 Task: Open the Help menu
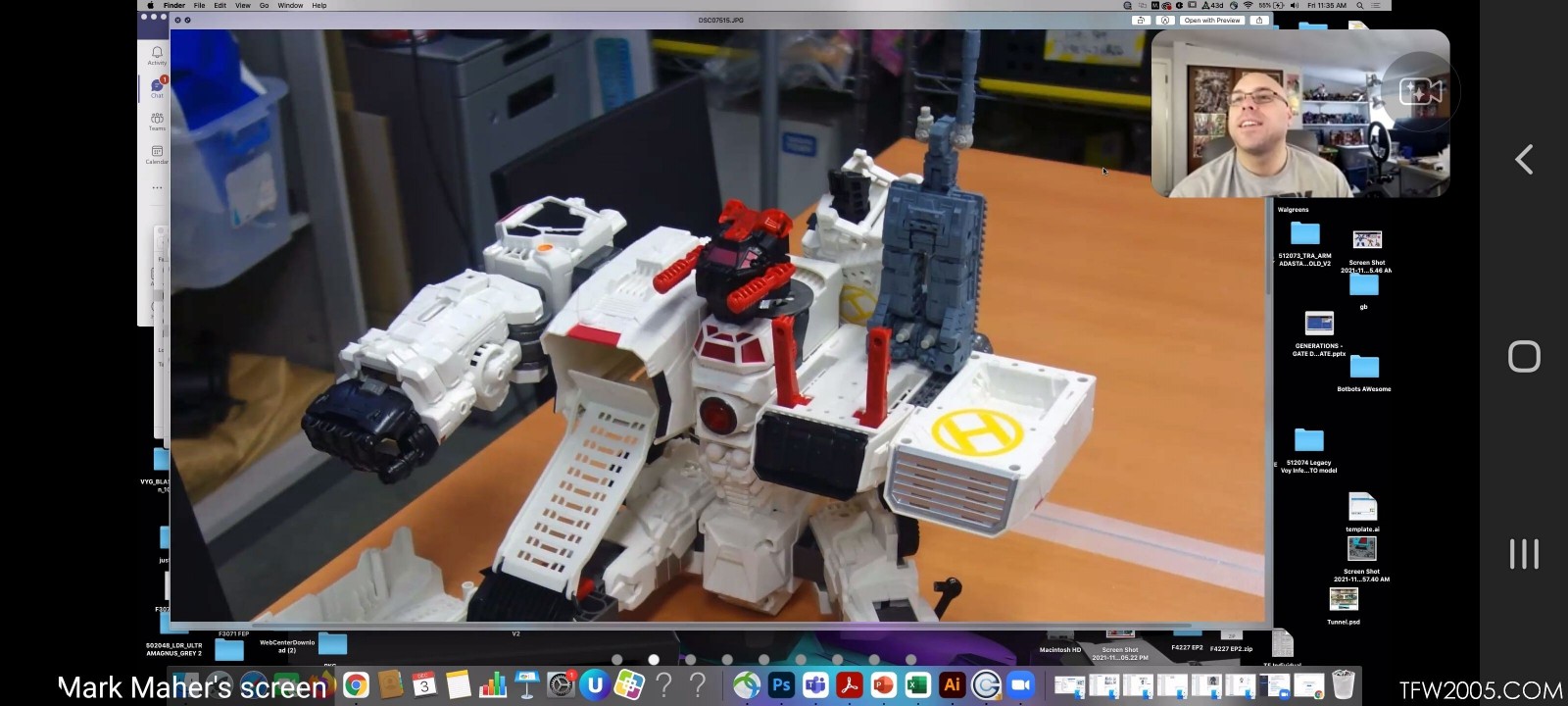[319, 5]
